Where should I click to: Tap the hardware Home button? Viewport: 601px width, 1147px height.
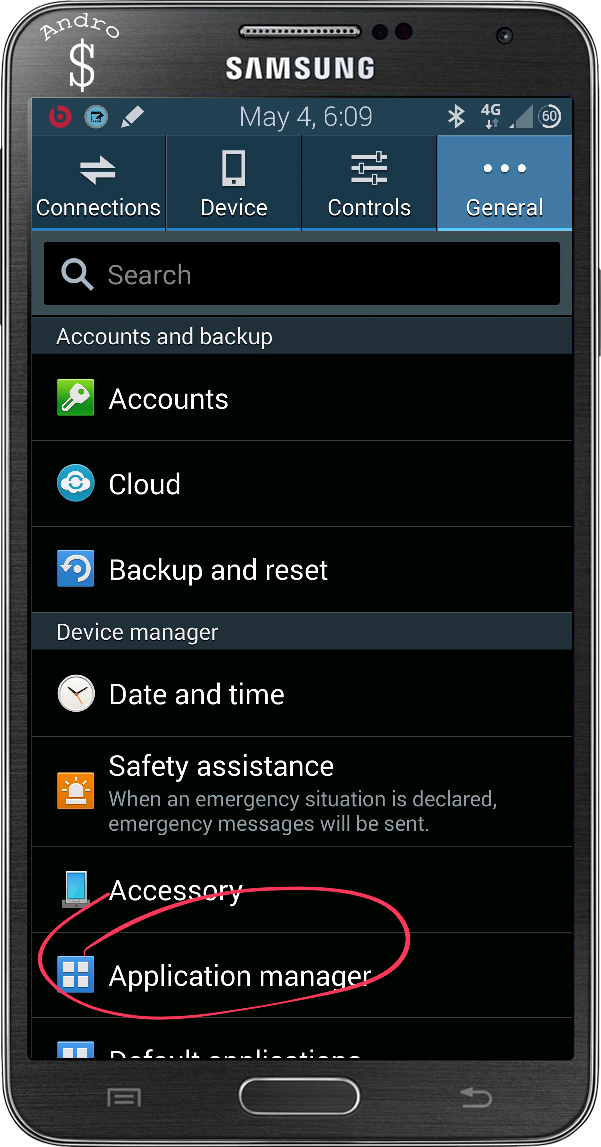click(299, 1097)
